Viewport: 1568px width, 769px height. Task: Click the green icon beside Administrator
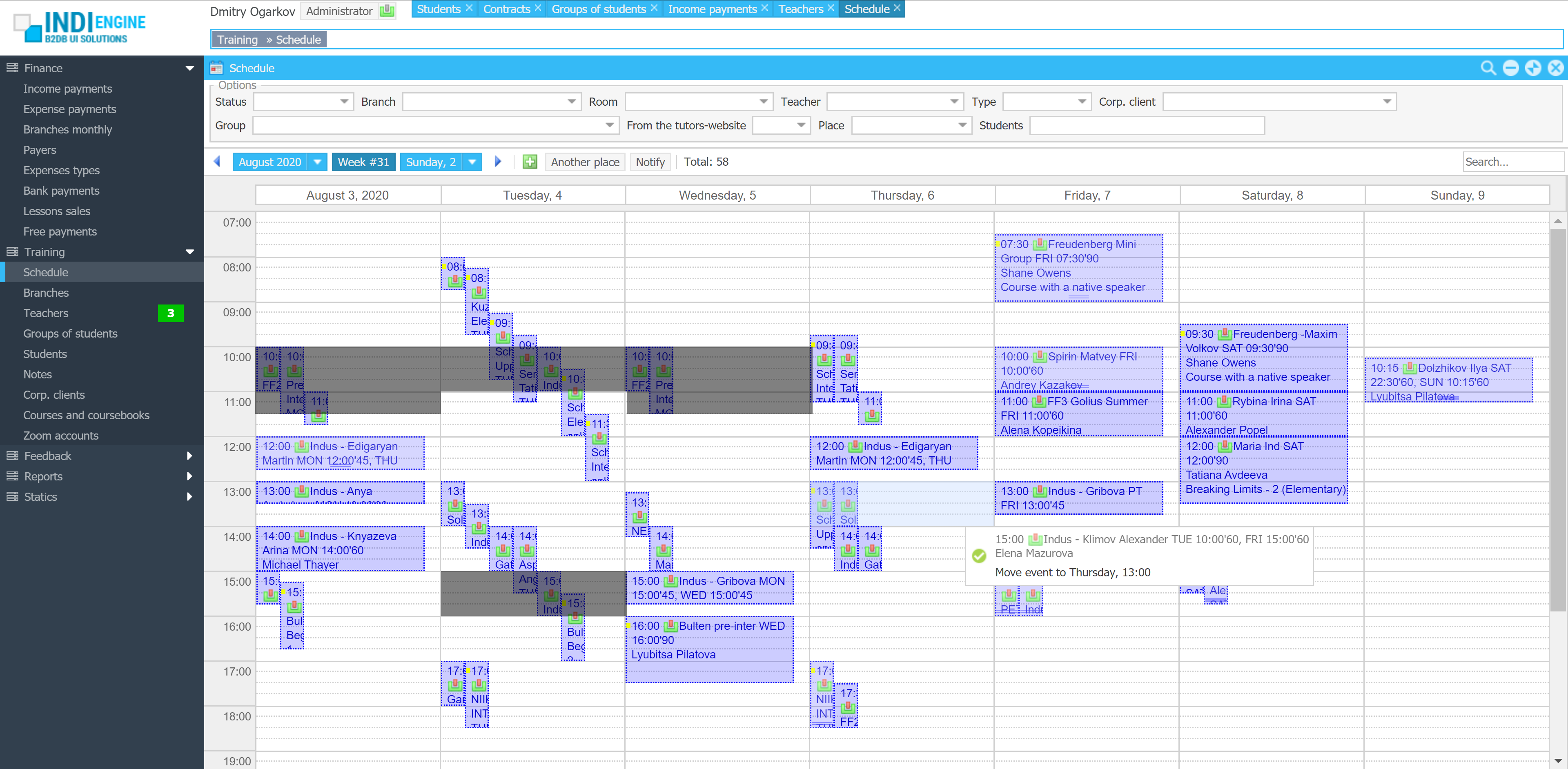pos(387,11)
